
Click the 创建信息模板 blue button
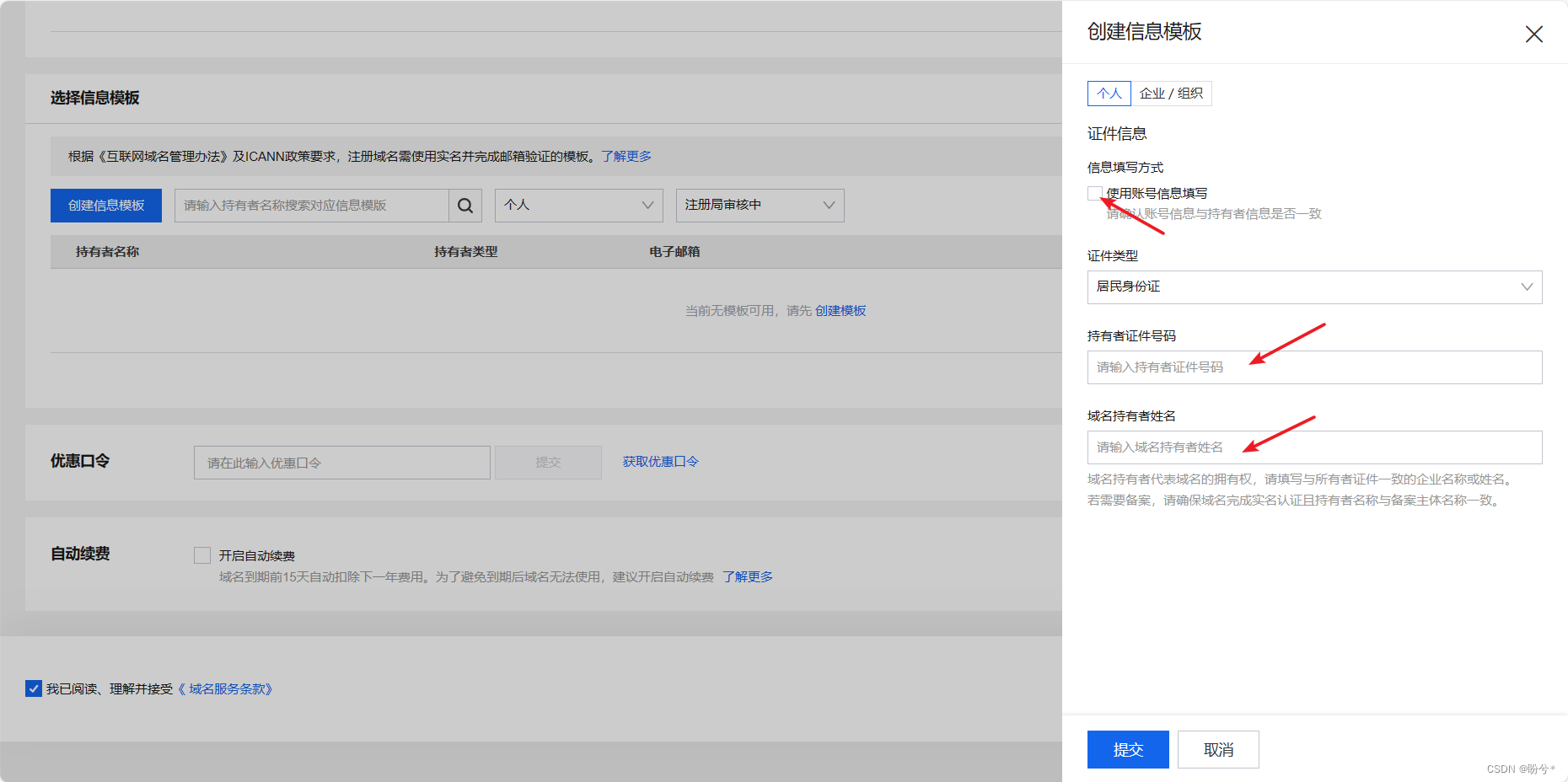point(106,206)
